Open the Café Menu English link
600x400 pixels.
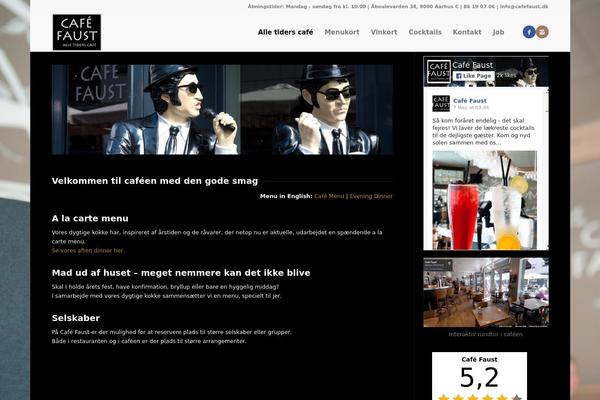[329, 196]
